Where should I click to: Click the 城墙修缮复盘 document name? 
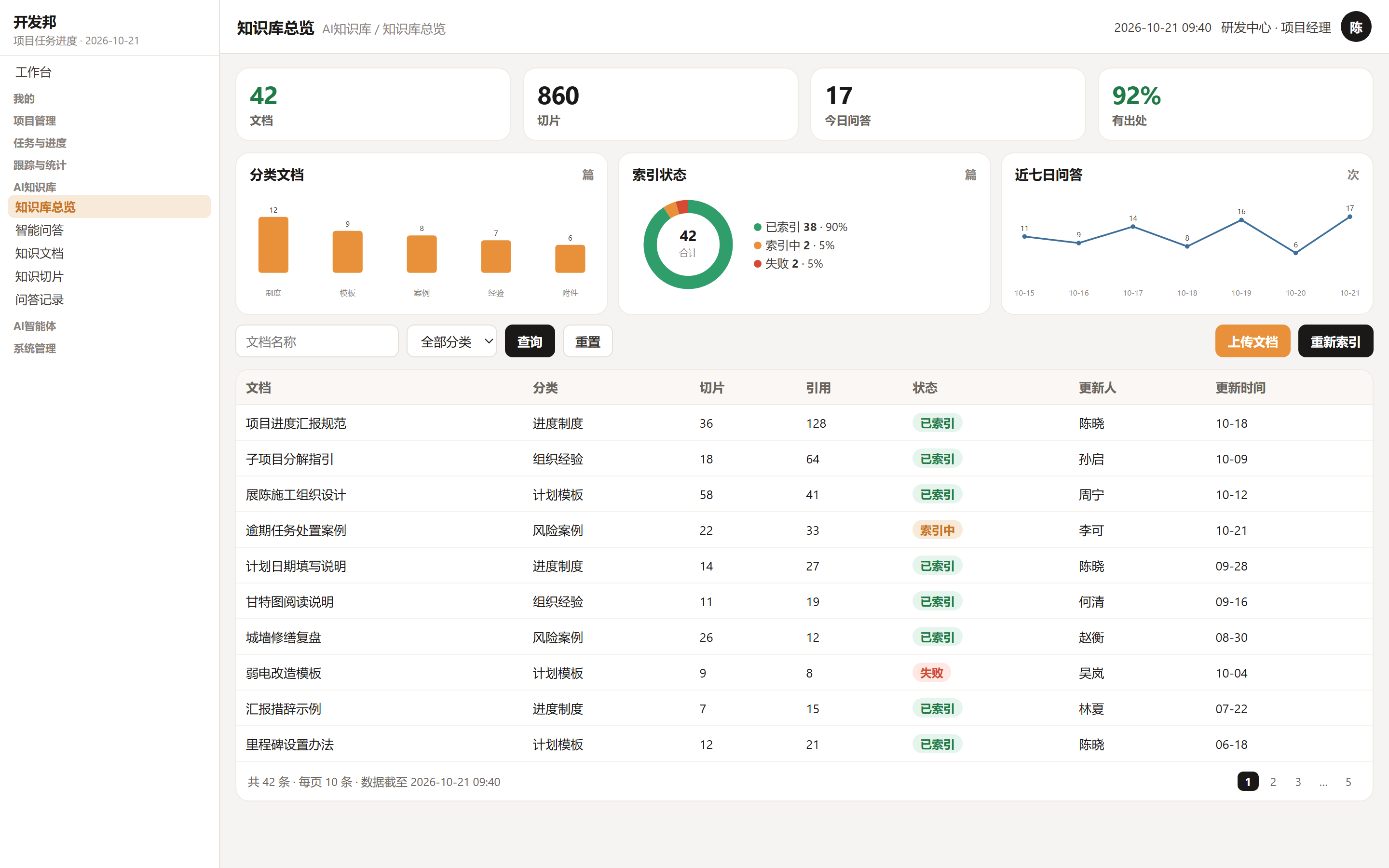point(284,638)
